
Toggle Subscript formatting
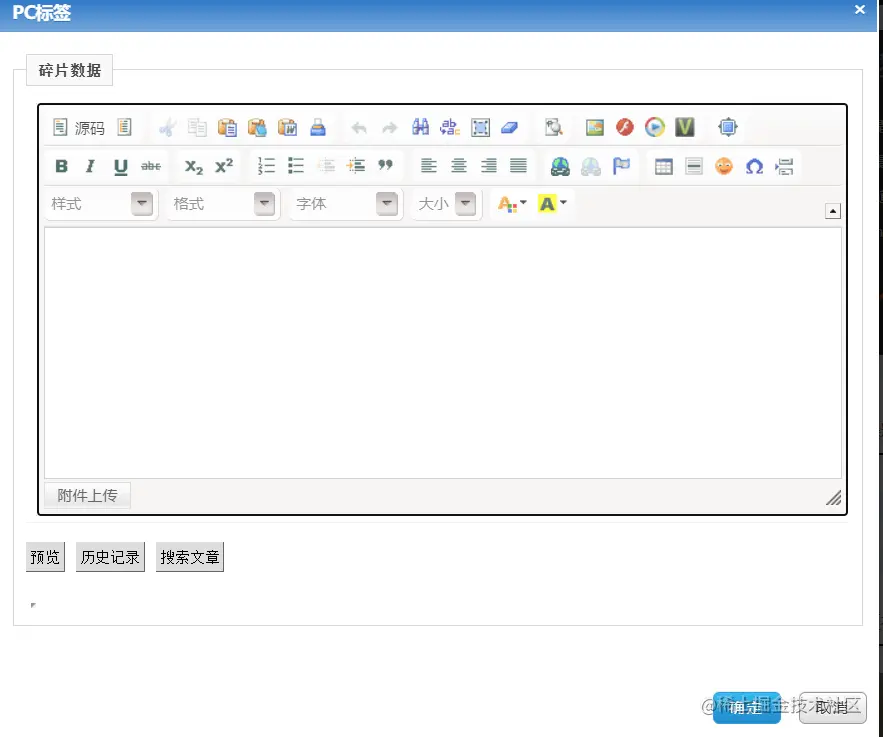[x=194, y=166]
